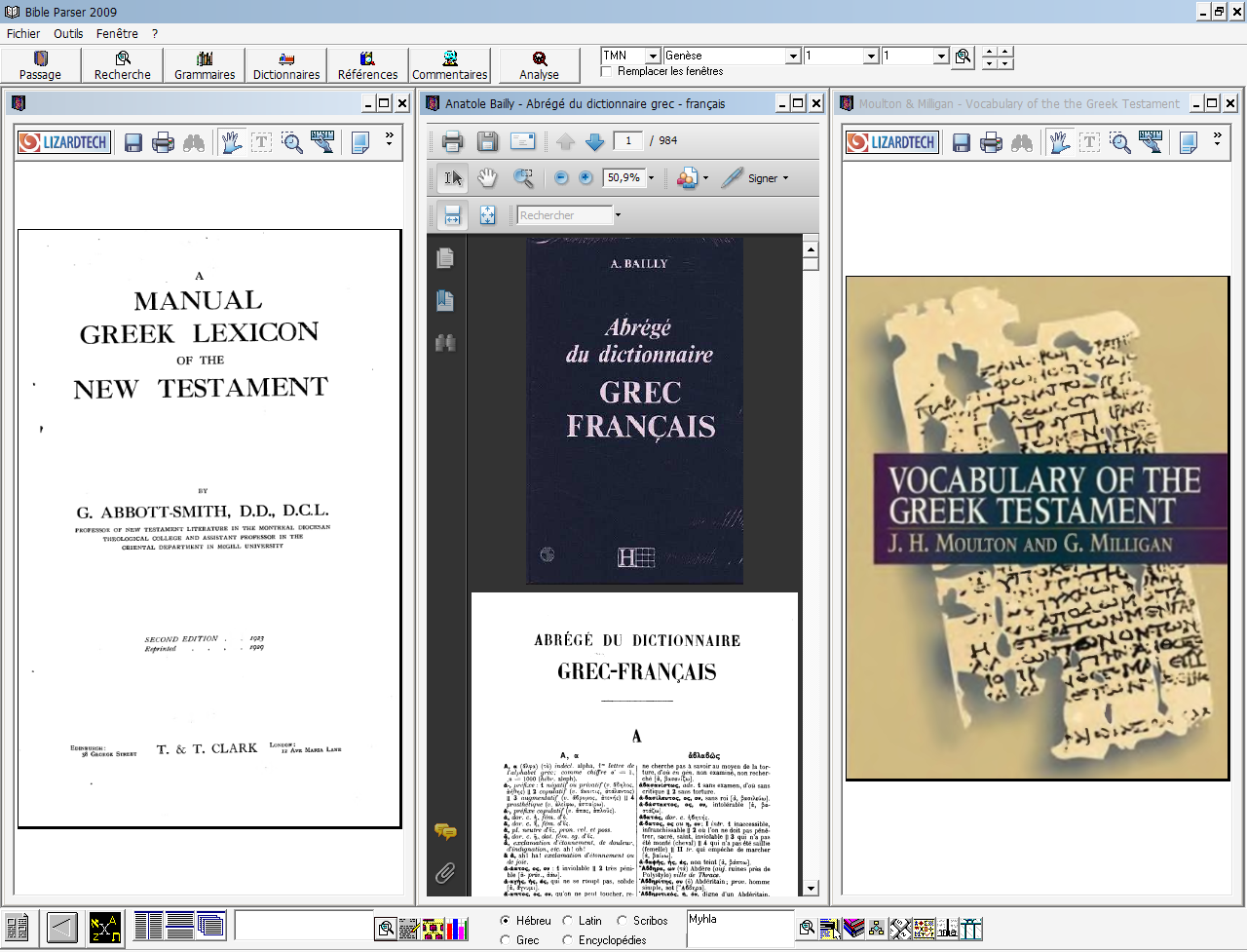Zoom in the Bailly PDF
Image resolution: width=1247 pixels, height=952 pixels.
[586, 177]
